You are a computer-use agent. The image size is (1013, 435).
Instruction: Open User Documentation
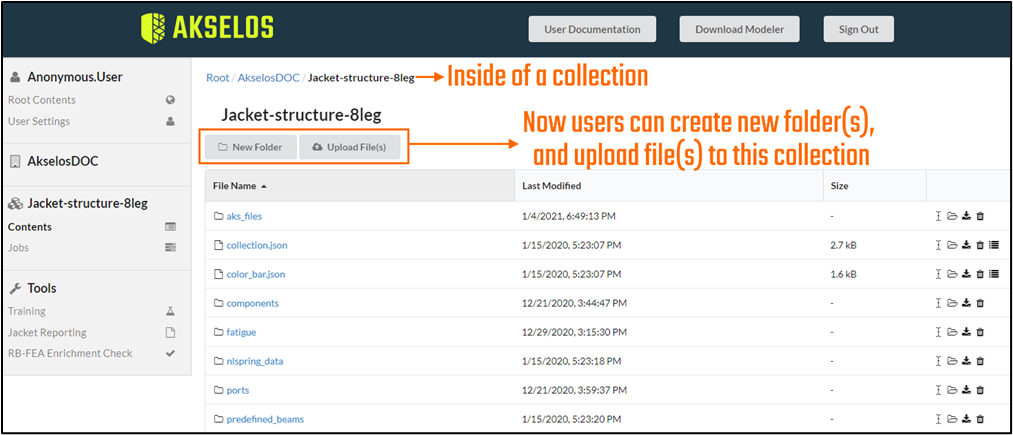point(592,29)
